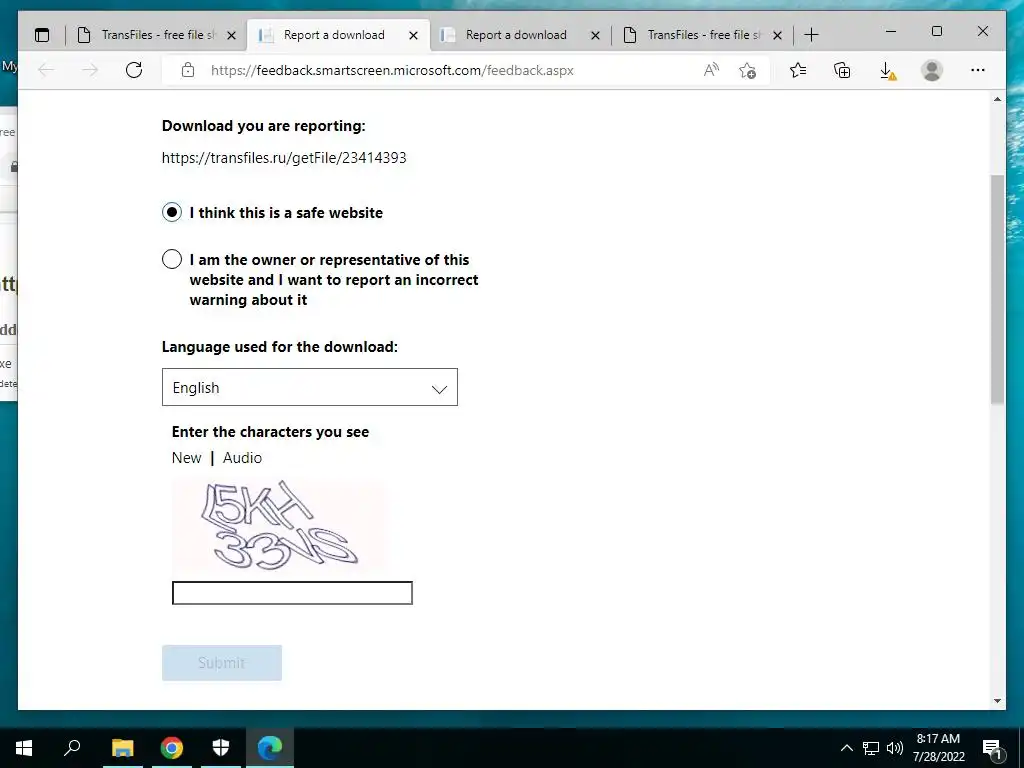Close the first TransFiles tab

(231, 35)
